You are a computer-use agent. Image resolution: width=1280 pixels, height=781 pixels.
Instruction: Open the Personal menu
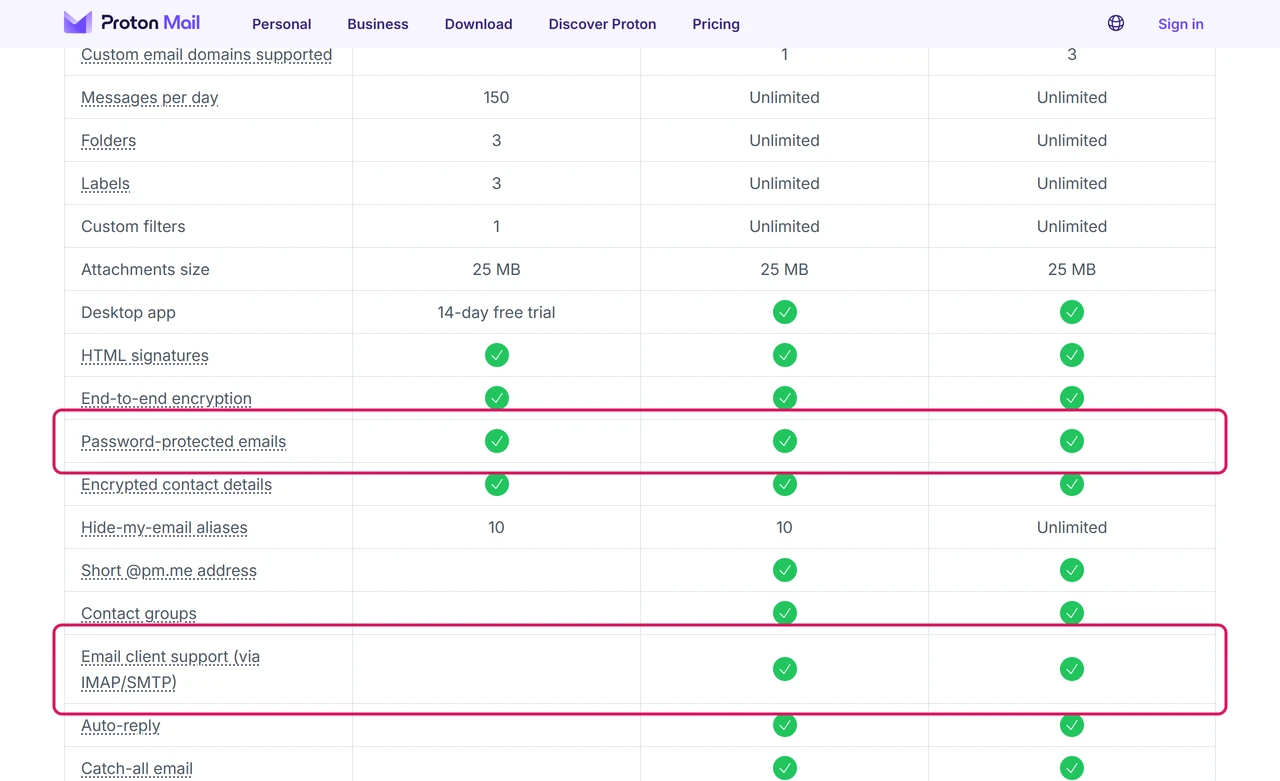(281, 24)
